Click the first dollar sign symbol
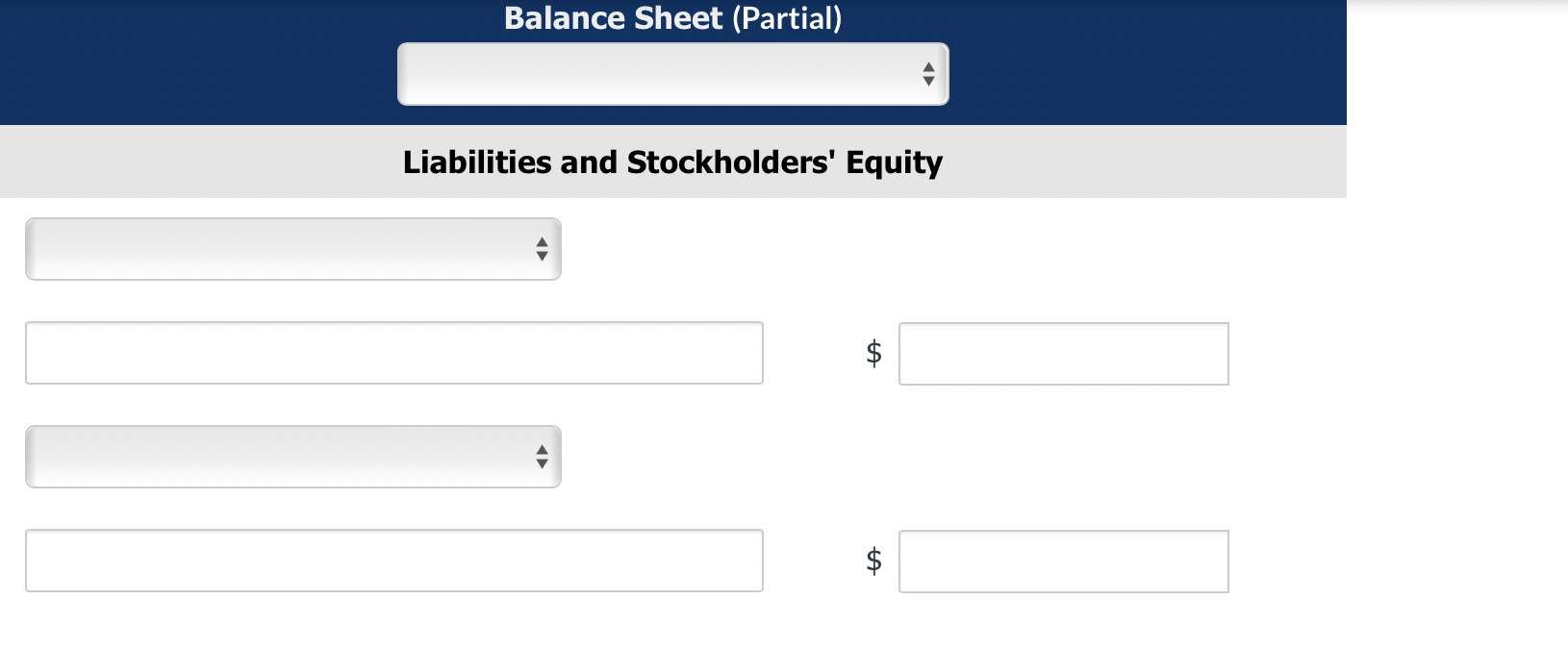 [873, 353]
